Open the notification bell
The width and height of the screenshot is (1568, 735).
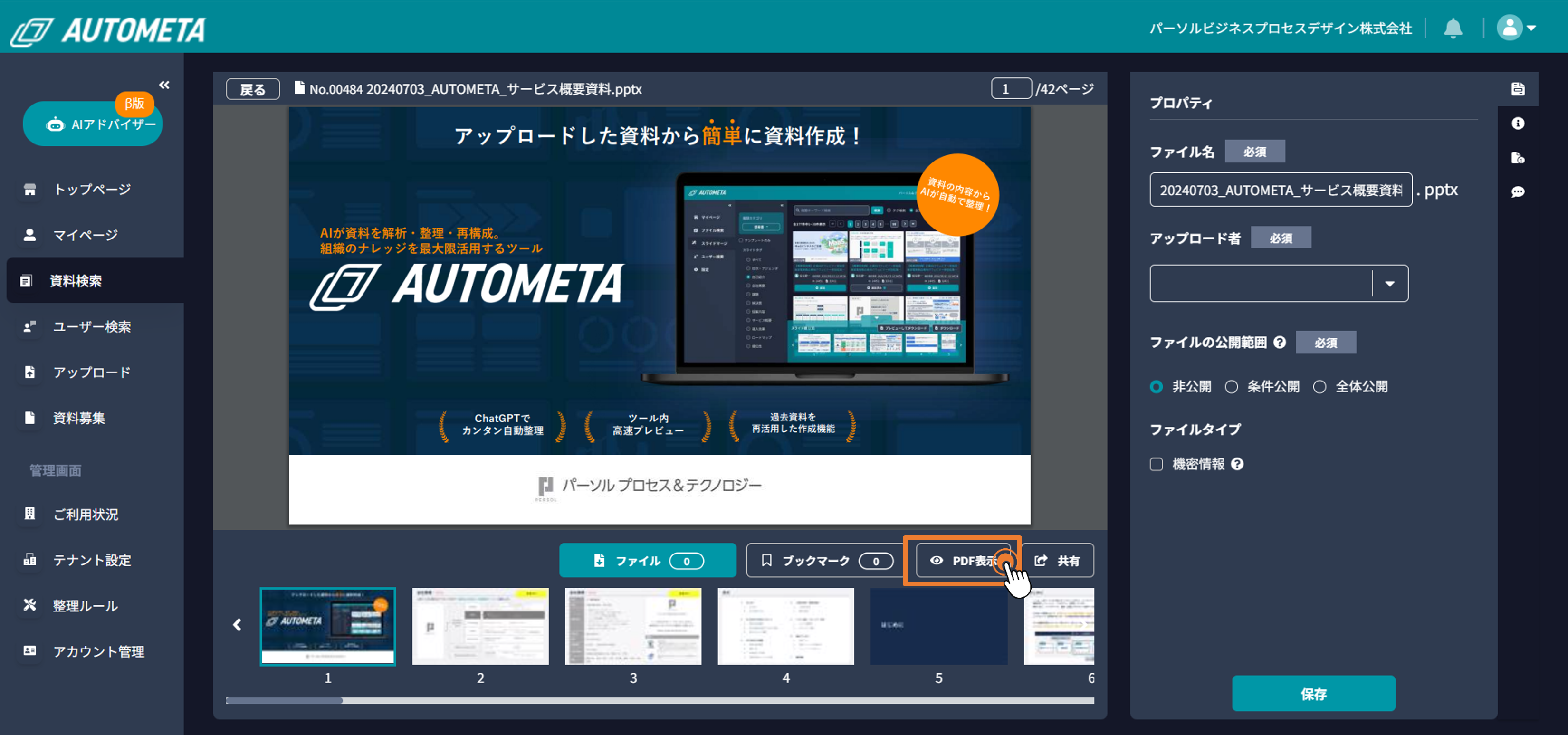(1453, 28)
